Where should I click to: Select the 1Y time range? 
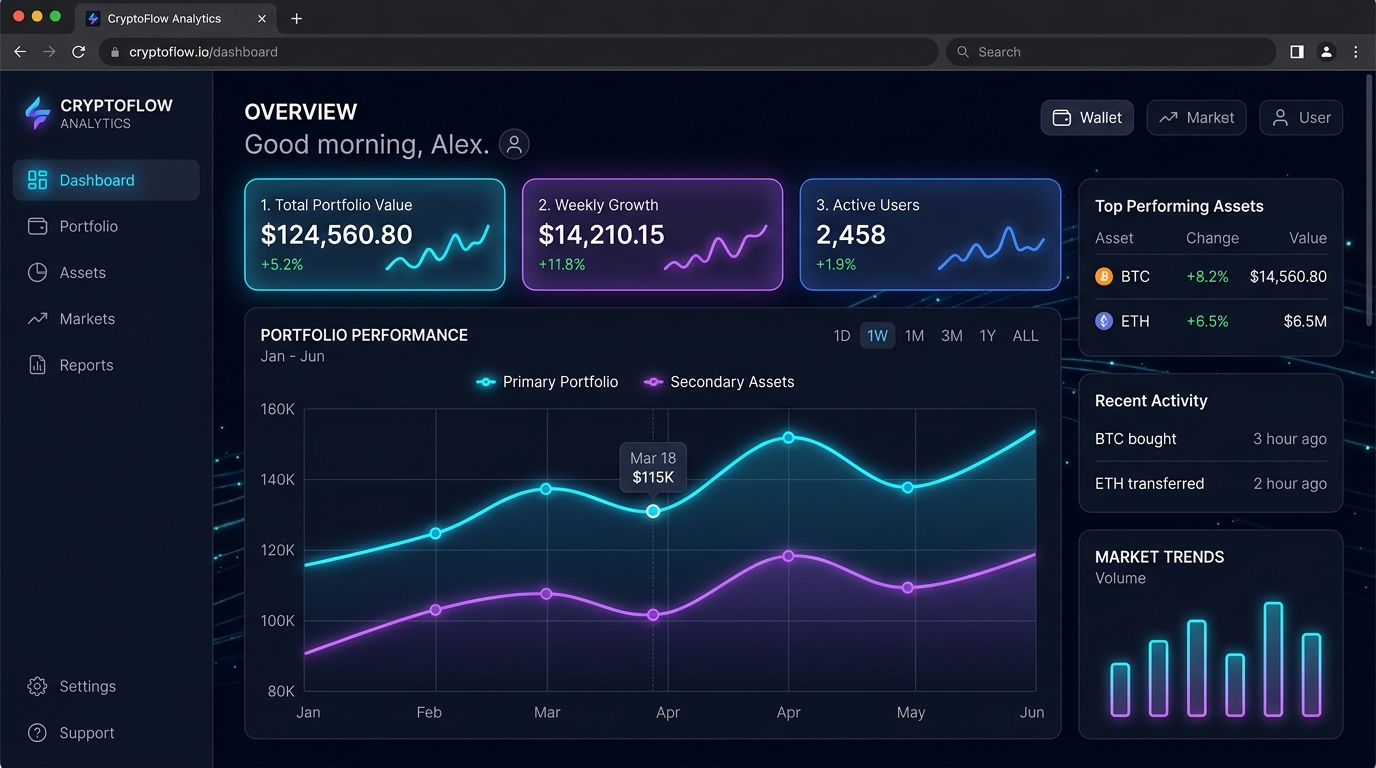pos(988,336)
